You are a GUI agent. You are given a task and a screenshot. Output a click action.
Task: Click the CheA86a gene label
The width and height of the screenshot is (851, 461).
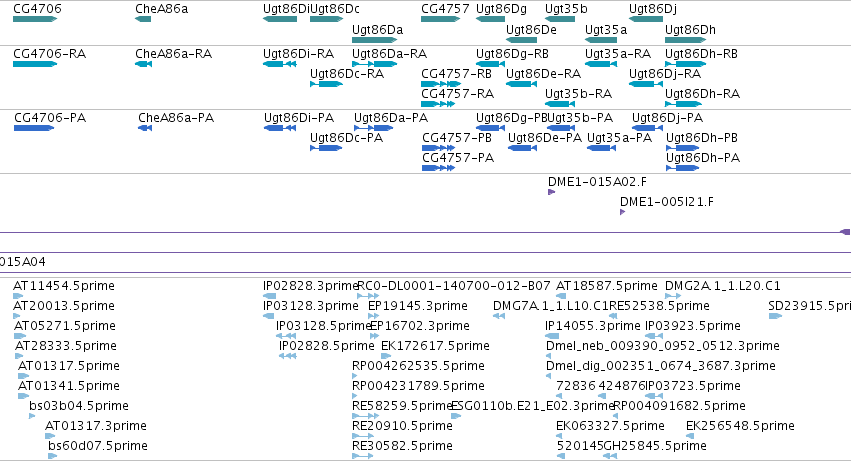point(161,9)
